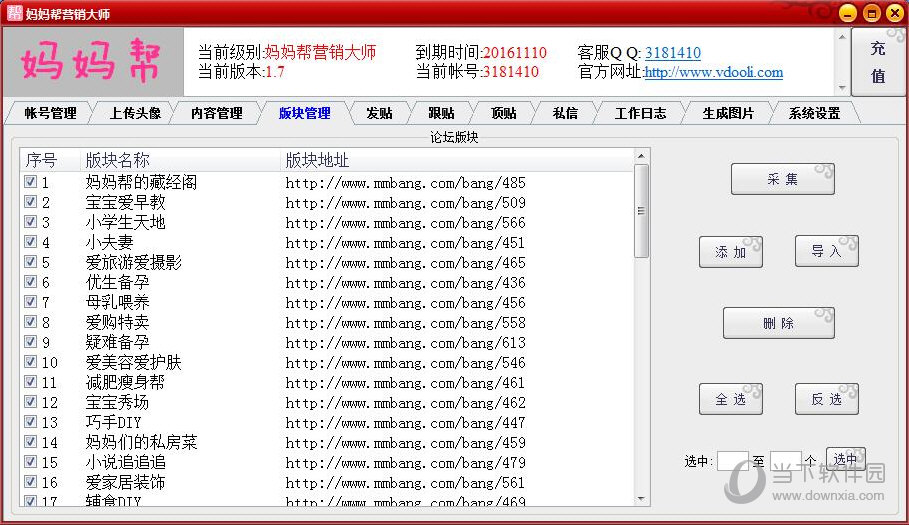Image resolution: width=909 pixels, height=525 pixels.
Task: Click the 反选 button
Action: click(826, 399)
